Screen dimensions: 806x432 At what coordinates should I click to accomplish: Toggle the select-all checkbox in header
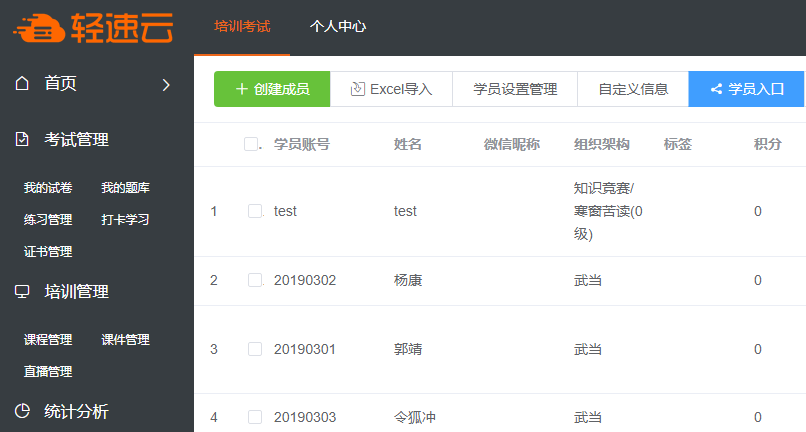tap(251, 144)
